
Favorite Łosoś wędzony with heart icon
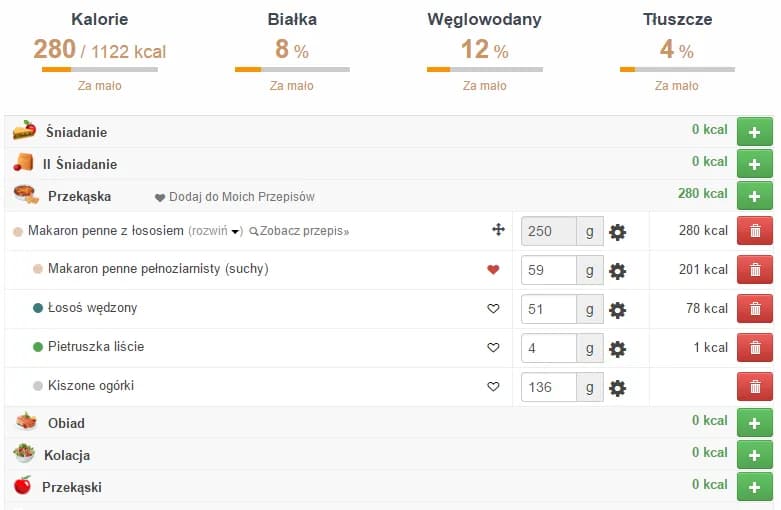[493, 309]
